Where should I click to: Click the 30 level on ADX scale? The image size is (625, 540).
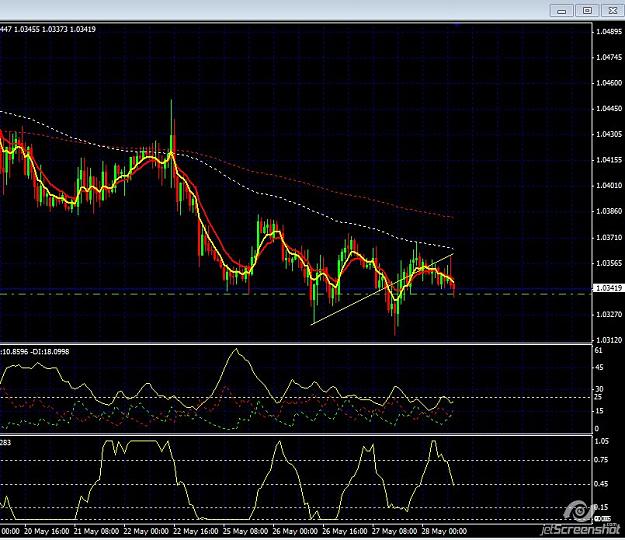[x=599, y=389]
